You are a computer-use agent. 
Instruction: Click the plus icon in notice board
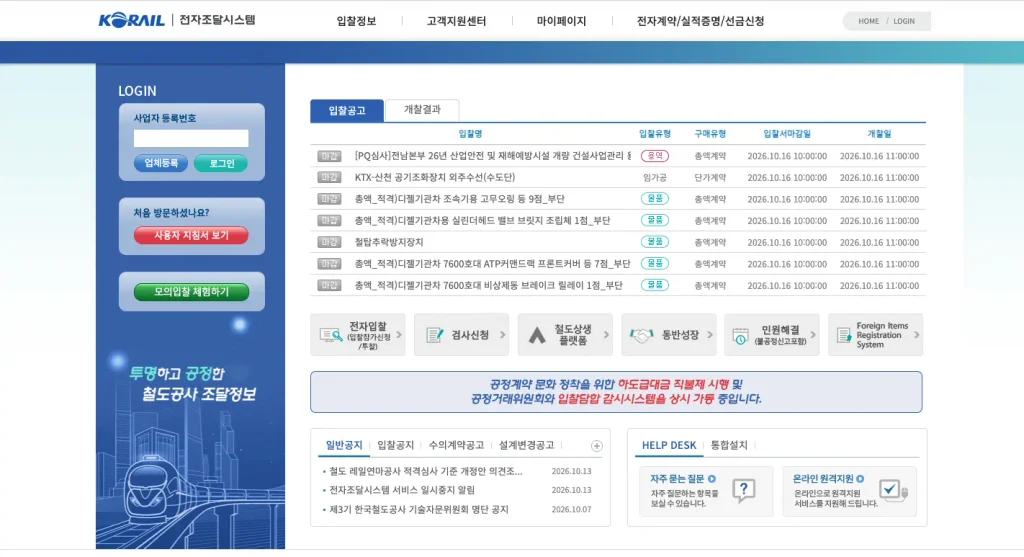596,446
